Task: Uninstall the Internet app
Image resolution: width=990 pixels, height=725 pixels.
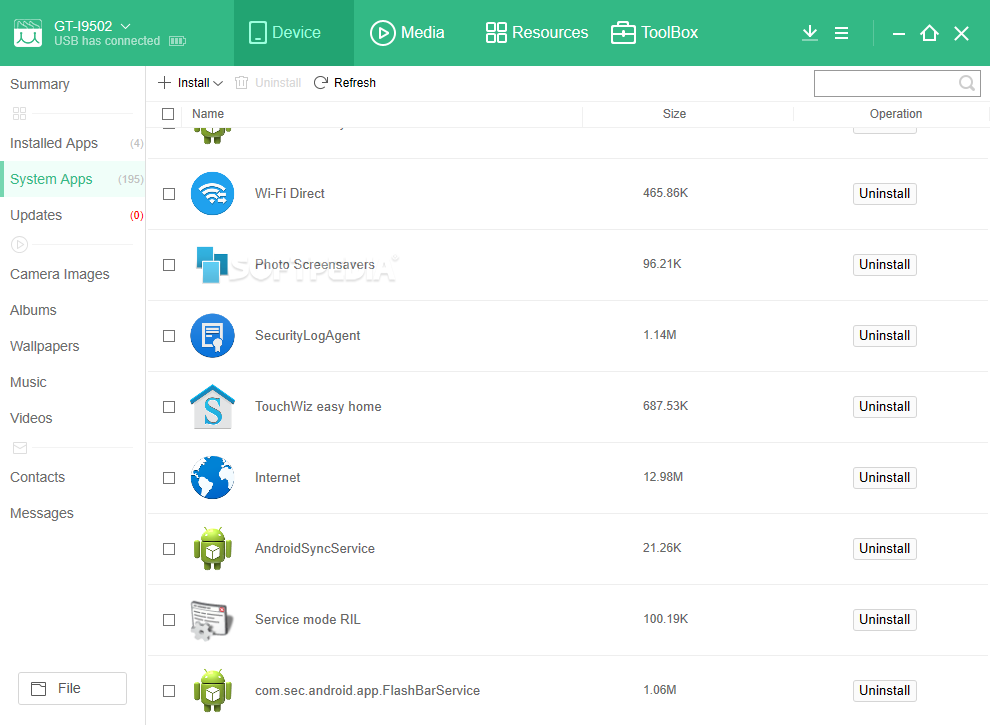Action: (x=885, y=477)
